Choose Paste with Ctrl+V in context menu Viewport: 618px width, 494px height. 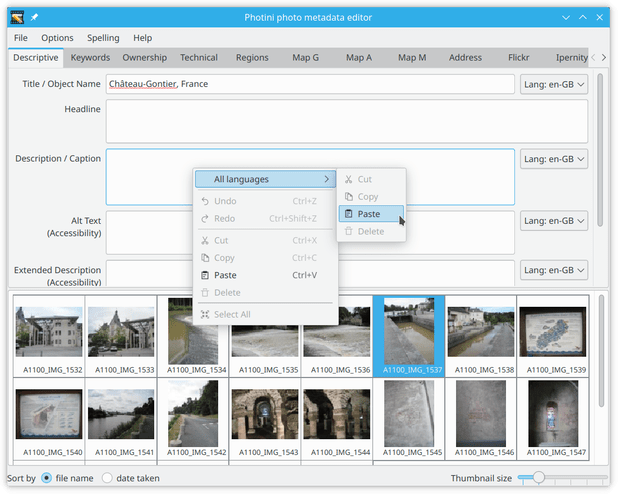(x=266, y=275)
